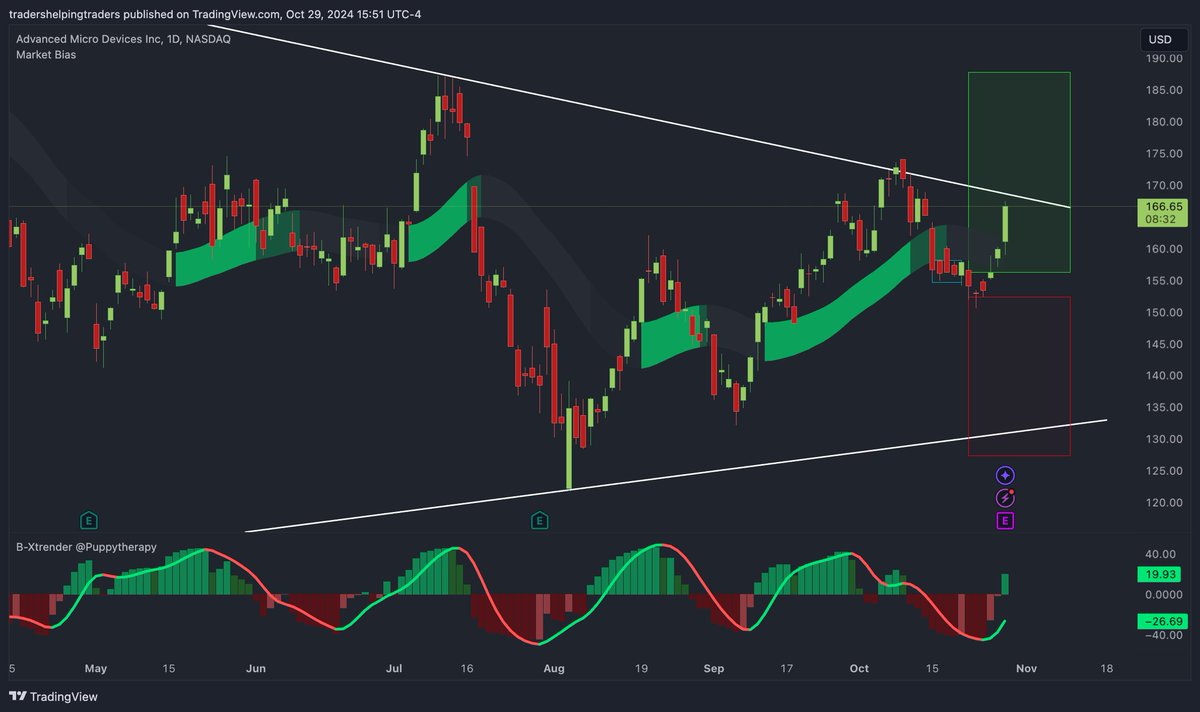Click the 190.00 price axis label
The height and width of the screenshot is (712, 1200).
[1164, 59]
